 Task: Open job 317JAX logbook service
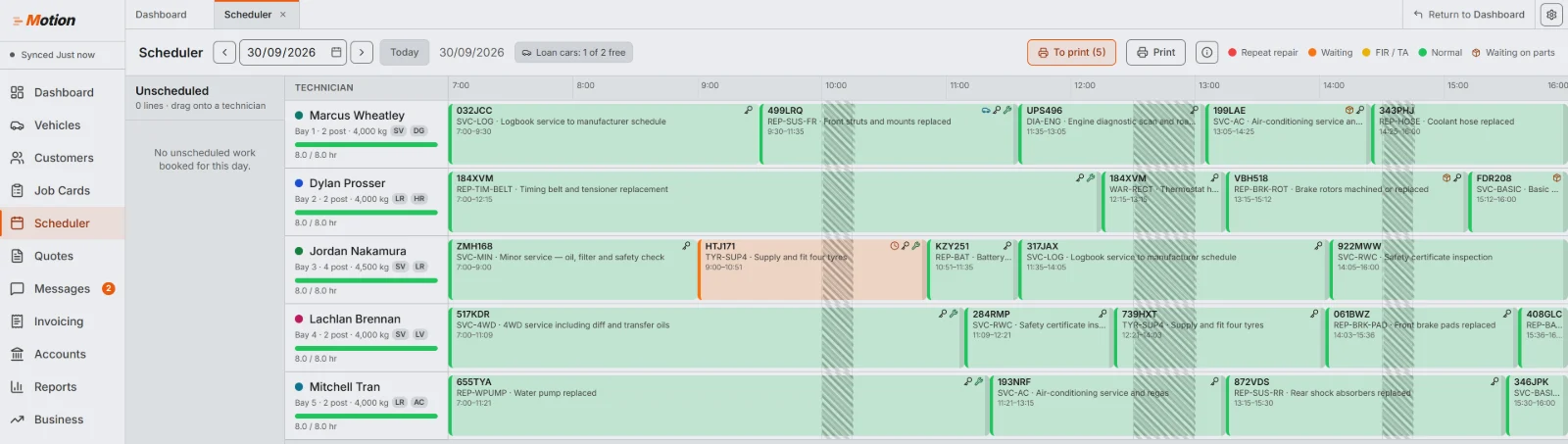point(1173,269)
